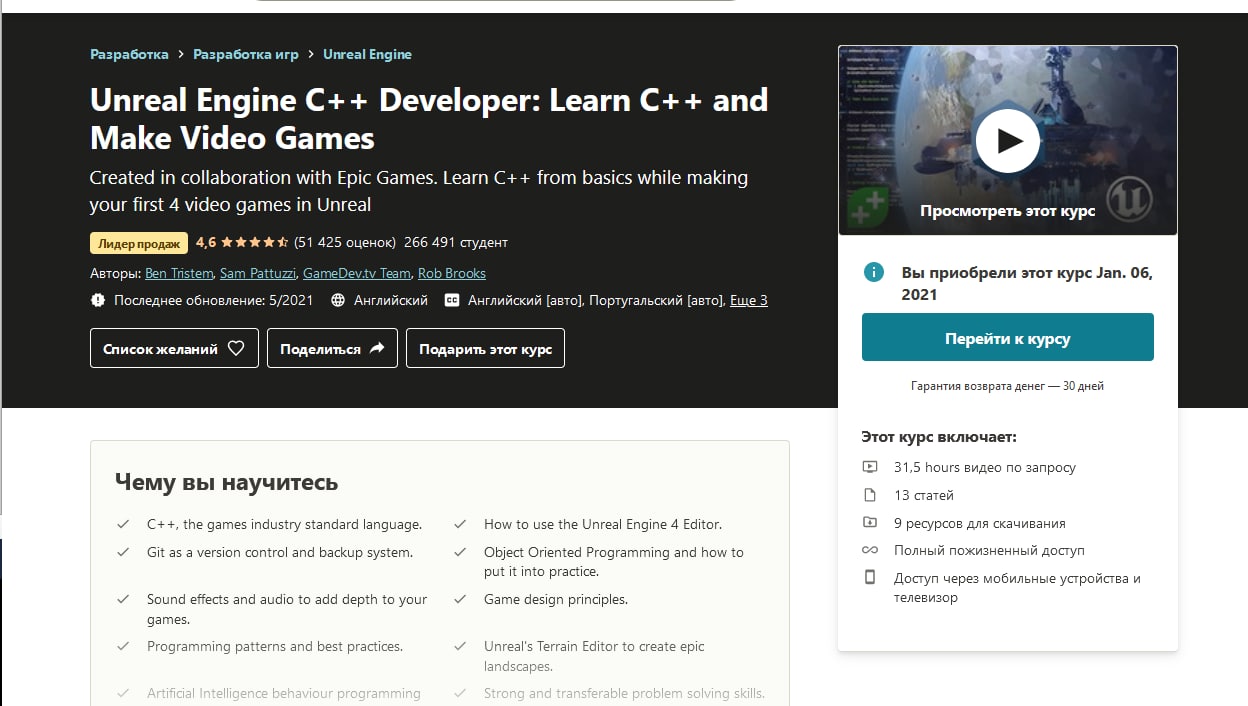Click the share arrow icon

pyautogui.click(x=377, y=348)
